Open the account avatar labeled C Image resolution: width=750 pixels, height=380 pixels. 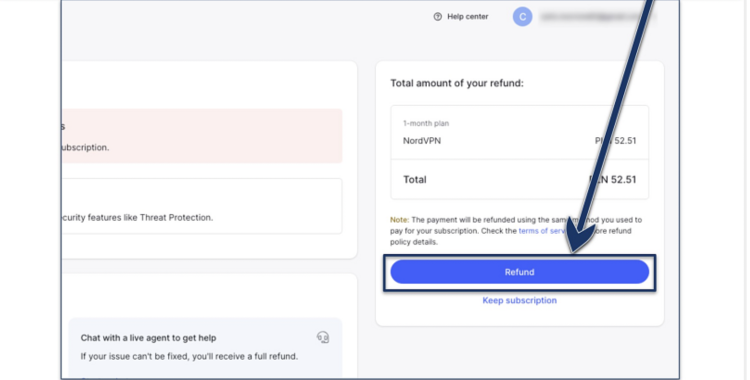click(x=522, y=17)
